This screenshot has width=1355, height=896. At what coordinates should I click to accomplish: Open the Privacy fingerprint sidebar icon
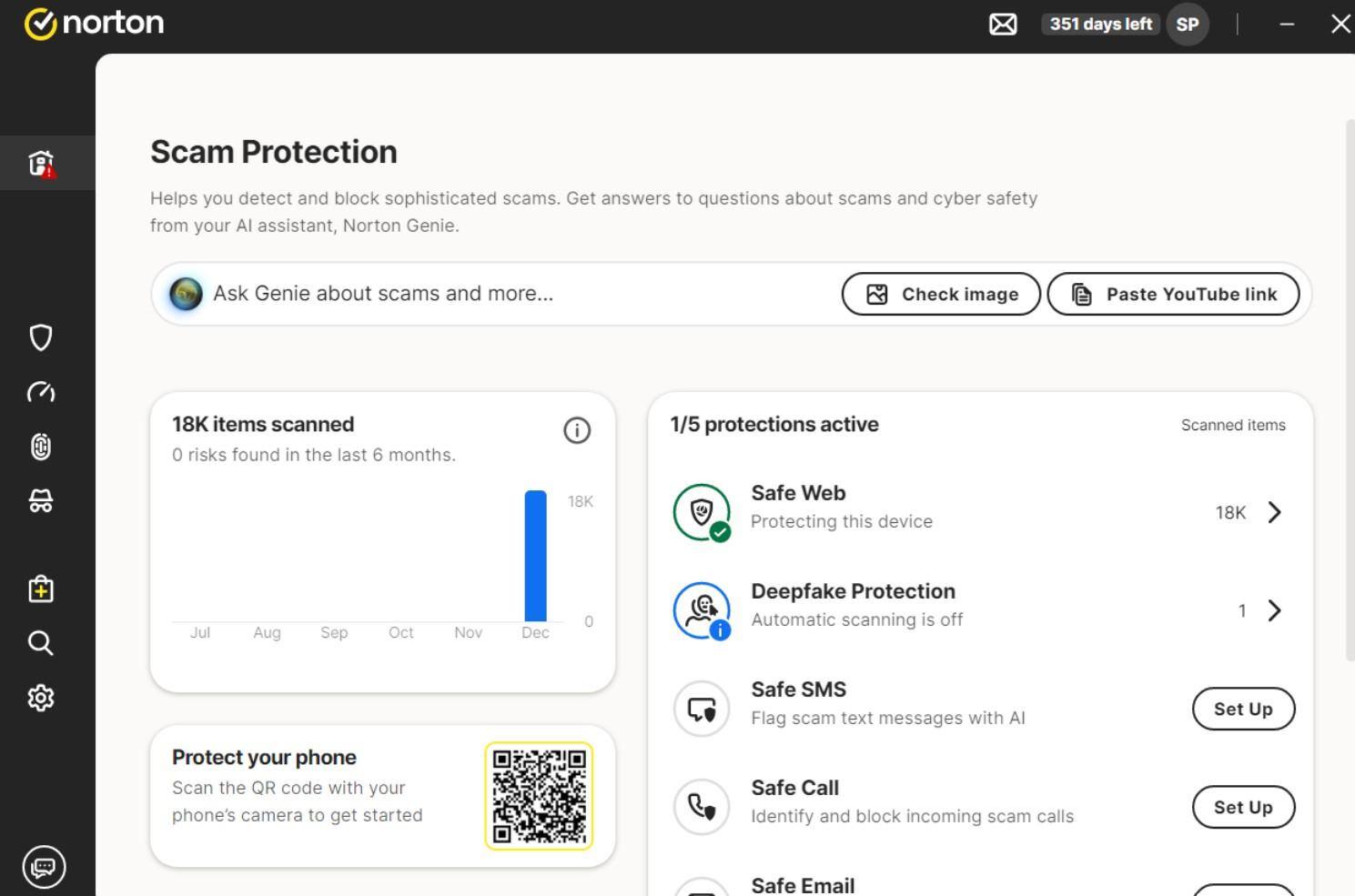tap(41, 447)
